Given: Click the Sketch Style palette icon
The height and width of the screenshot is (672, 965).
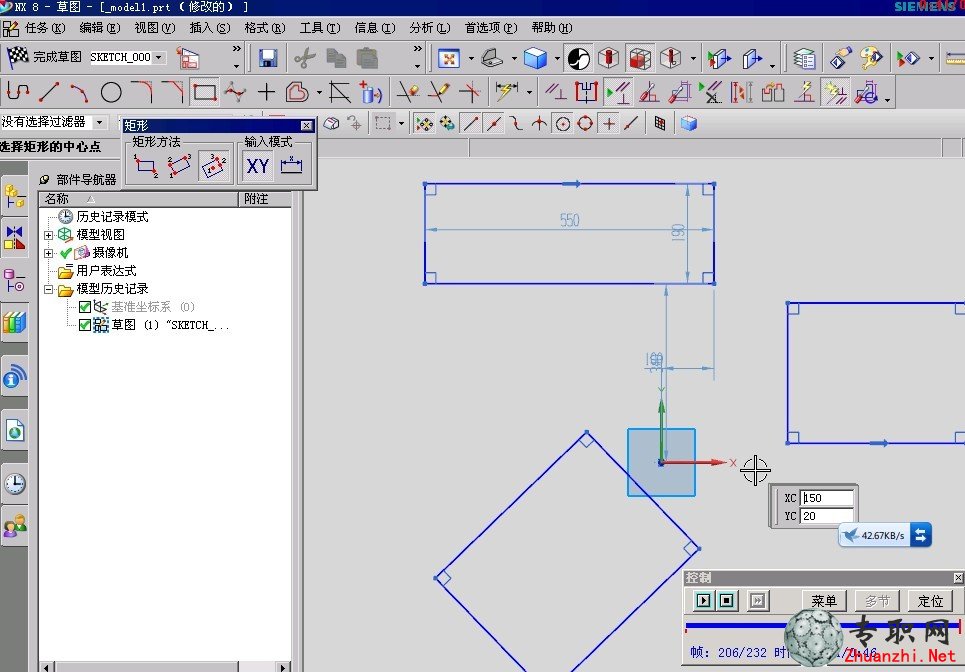Looking at the screenshot, I should click(871, 58).
